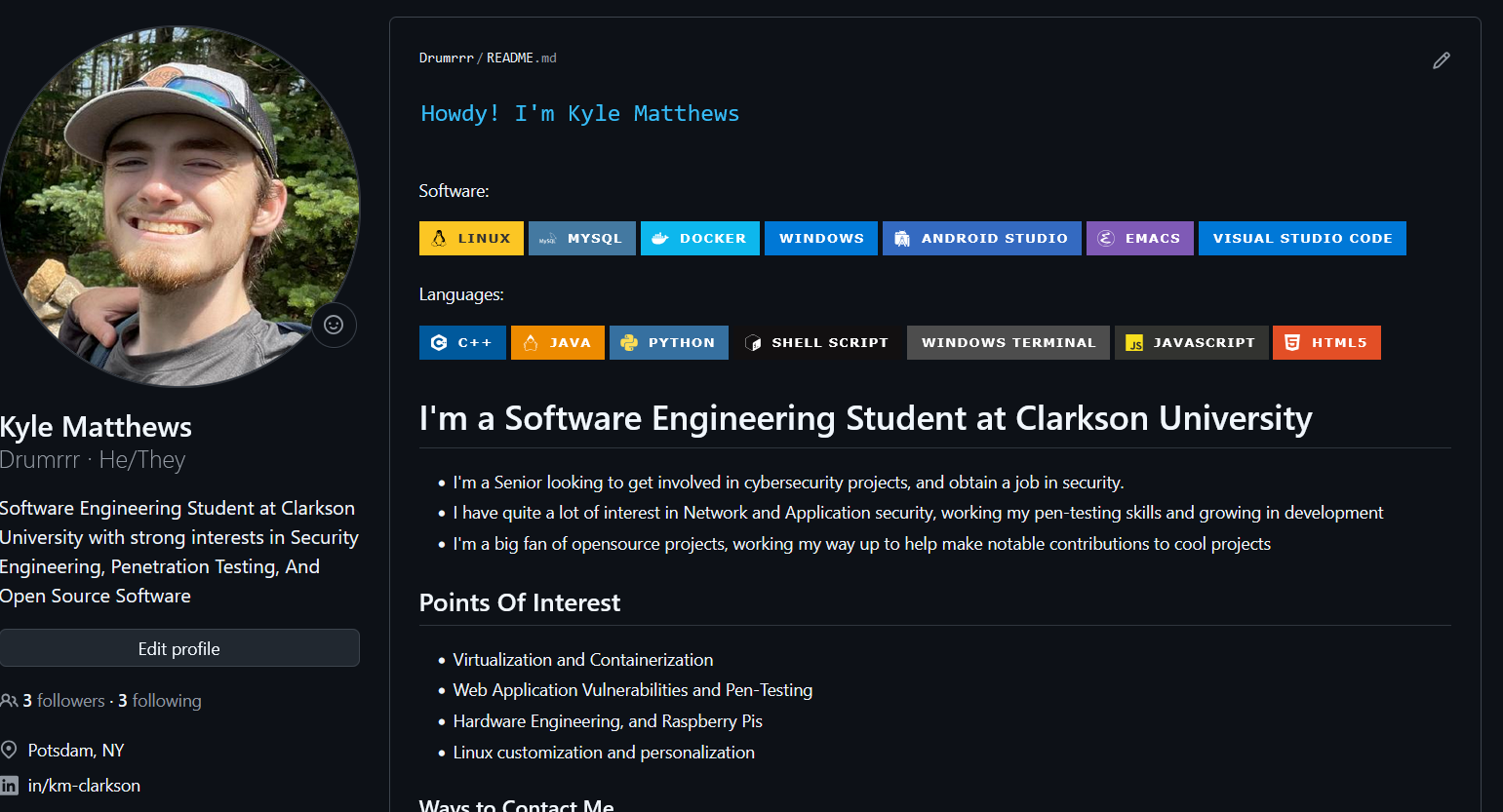Open the Drumrrr repository link in README header
This screenshot has width=1503, height=812.
point(446,58)
